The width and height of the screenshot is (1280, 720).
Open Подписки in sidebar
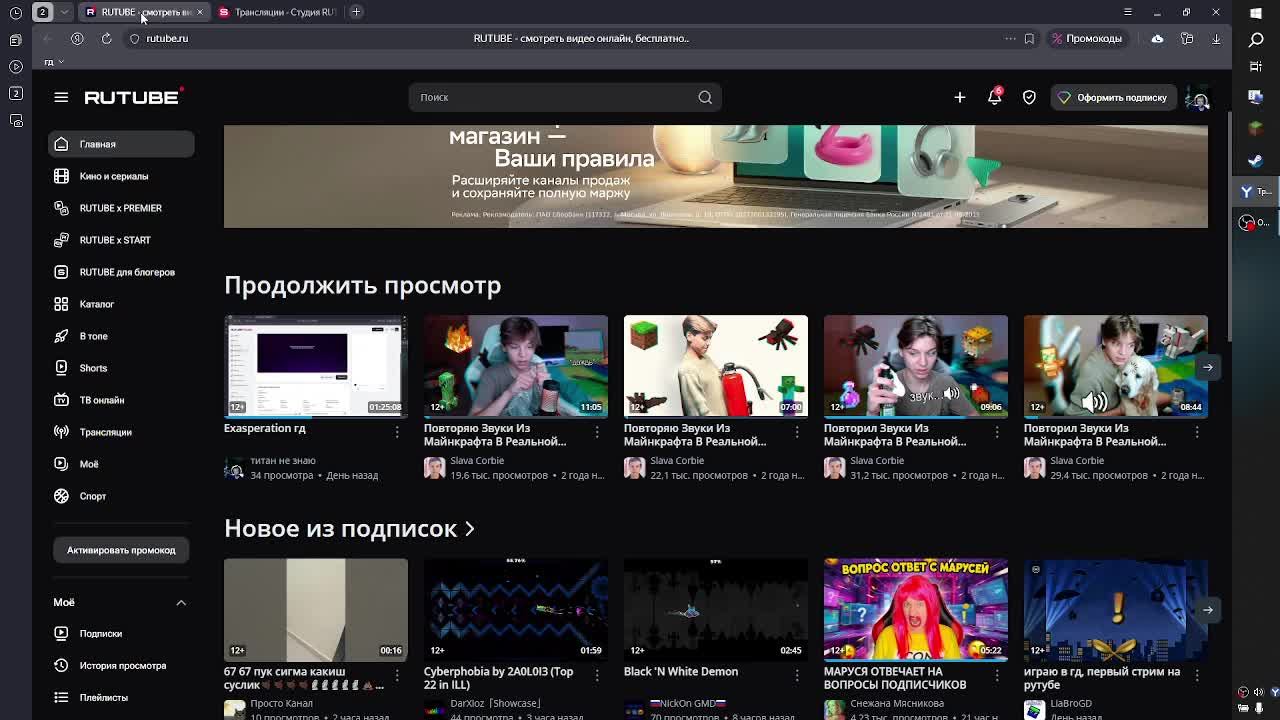[x=121, y=633]
